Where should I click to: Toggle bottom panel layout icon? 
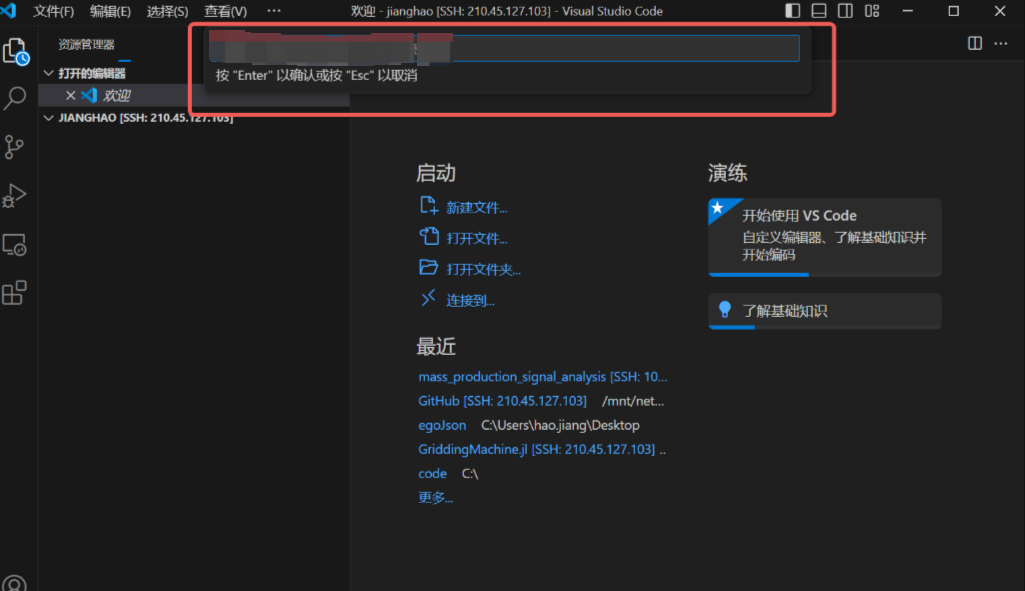(x=818, y=10)
